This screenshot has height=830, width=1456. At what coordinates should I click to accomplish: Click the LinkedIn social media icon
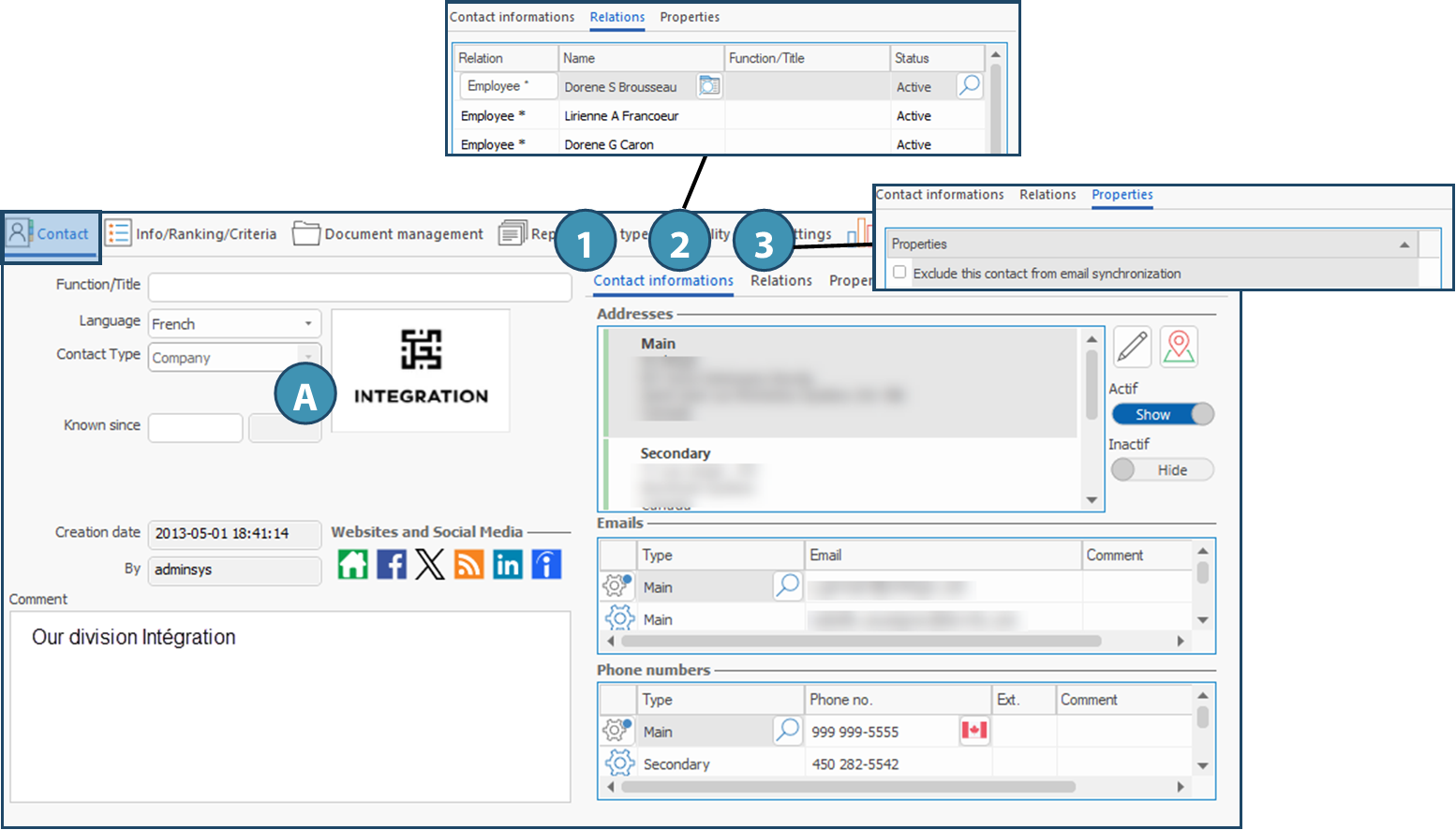pos(508,564)
